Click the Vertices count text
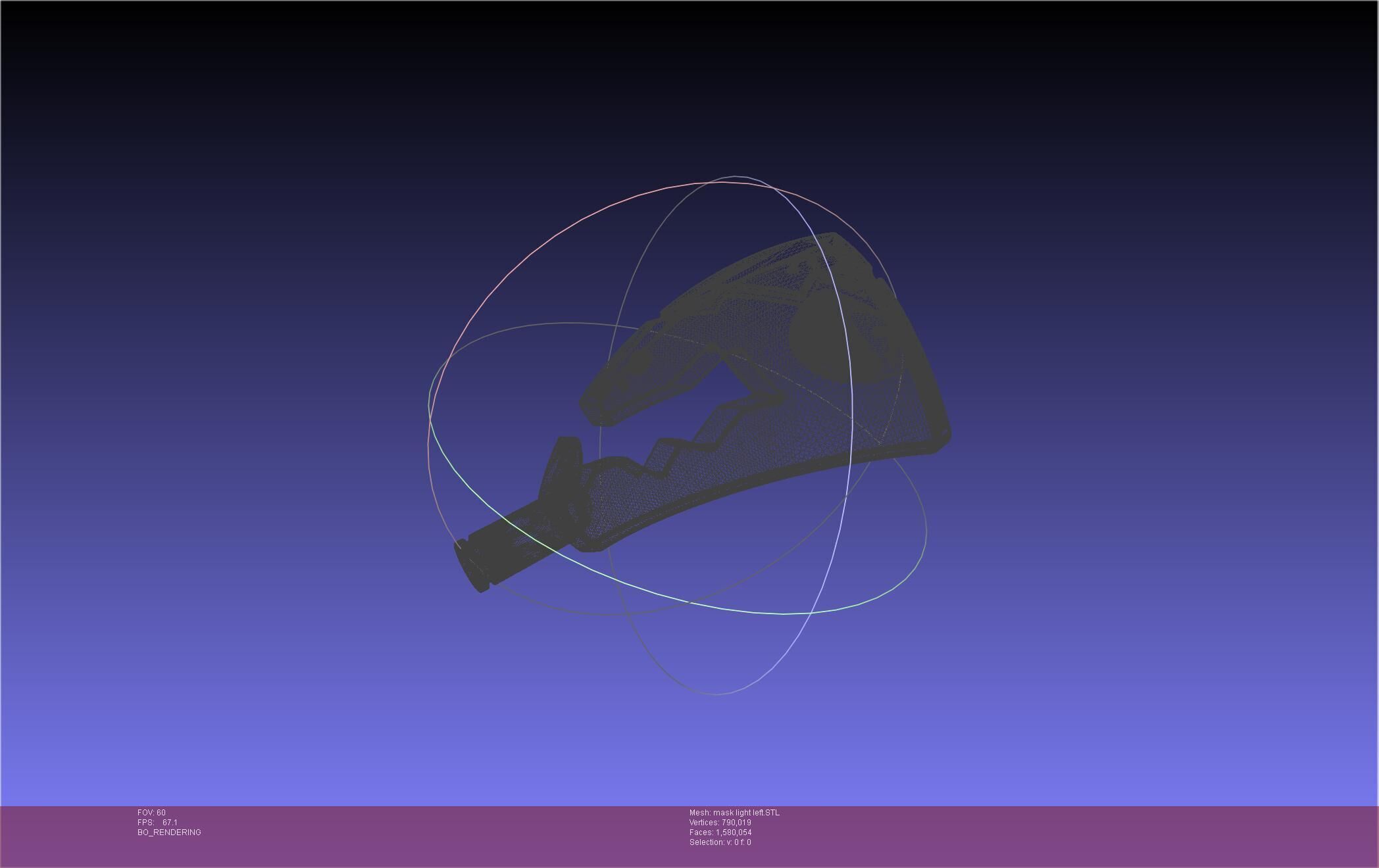 tap(720, 822)
